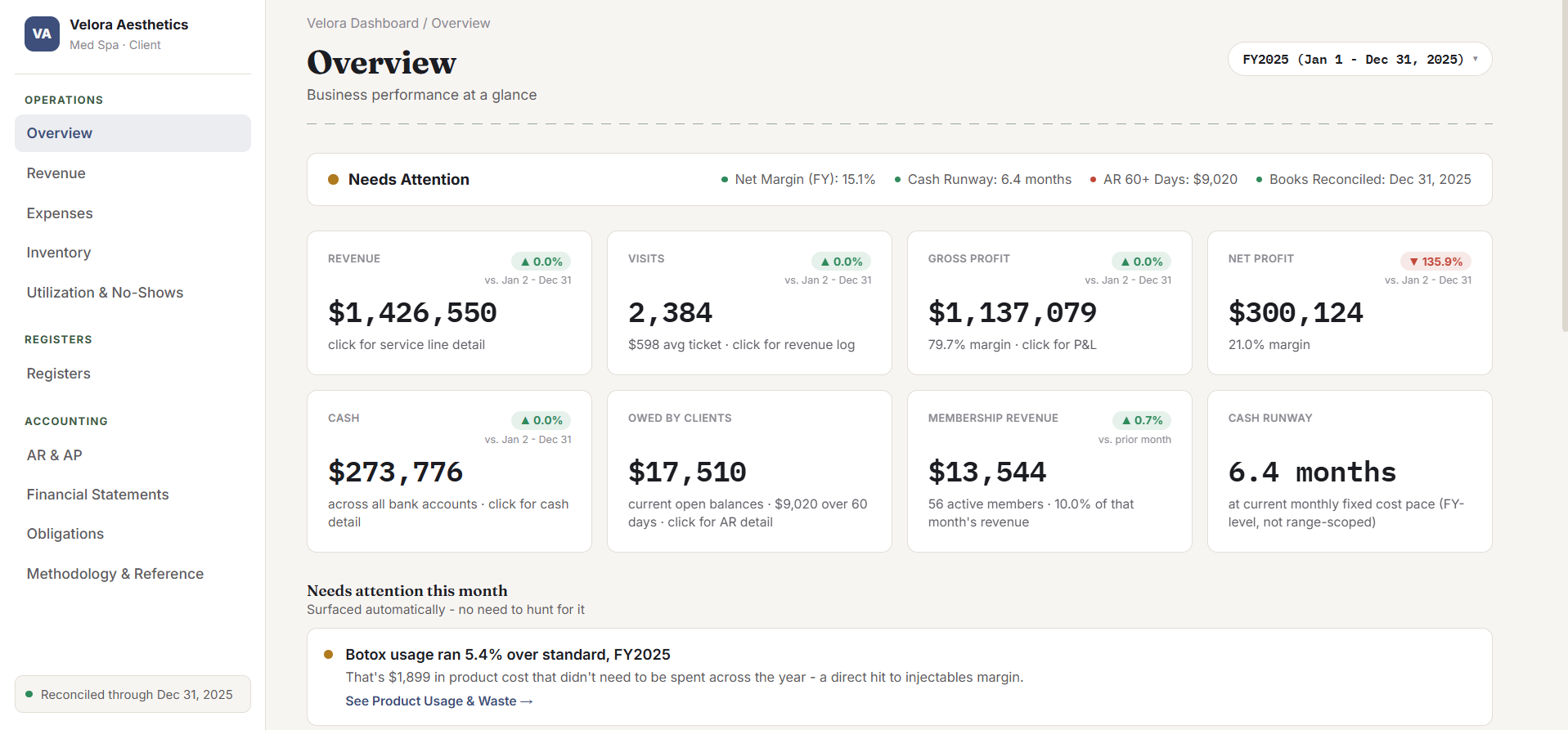Open Owed By Clients card AR detail

click(x=749, y=472)
